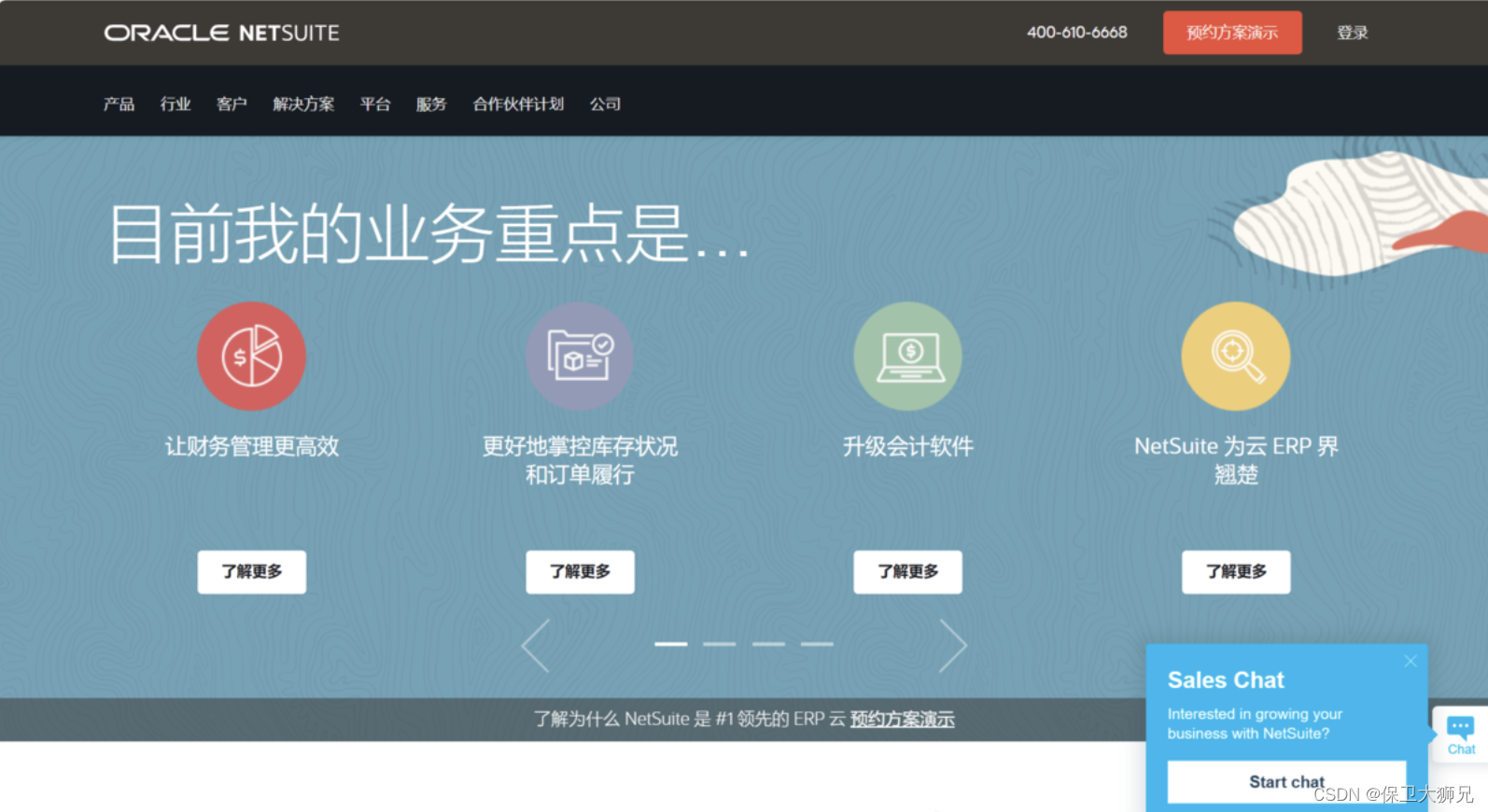Click the Start chat button
Viewport: 1488px width, 812px height.
[x=1286, y=782]
